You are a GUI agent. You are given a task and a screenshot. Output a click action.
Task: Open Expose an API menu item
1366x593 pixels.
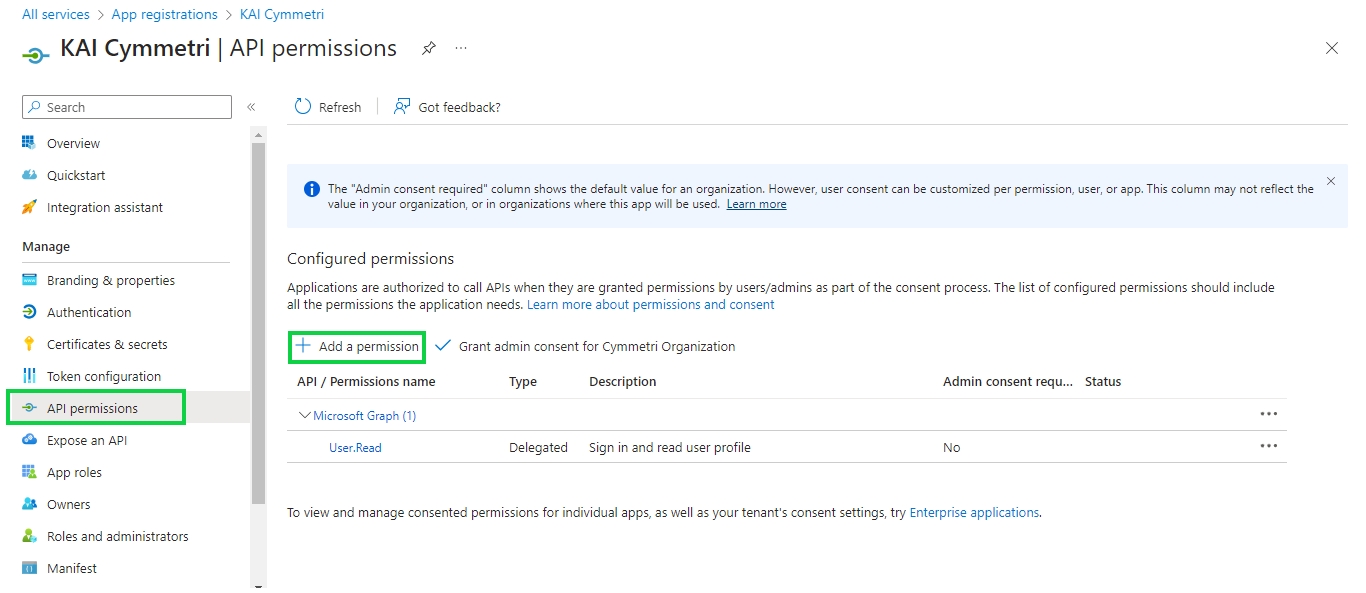pyautogui.click(x=86, y=440)
